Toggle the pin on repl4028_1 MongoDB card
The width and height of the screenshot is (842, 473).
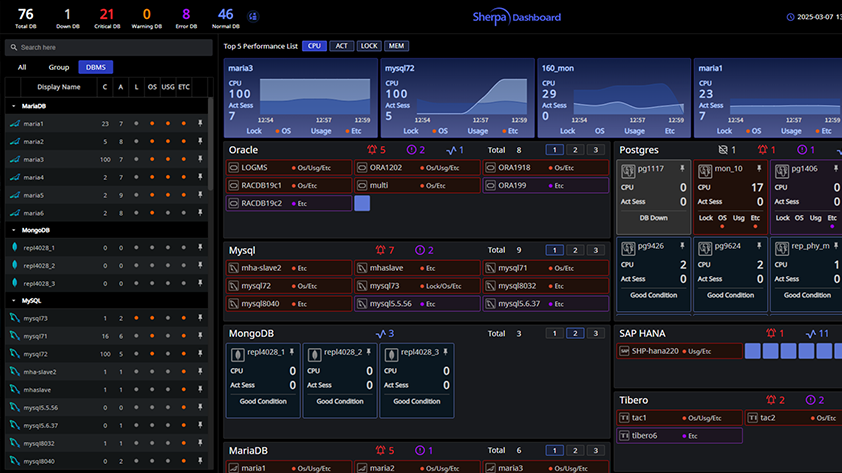(x=292, y=352)
